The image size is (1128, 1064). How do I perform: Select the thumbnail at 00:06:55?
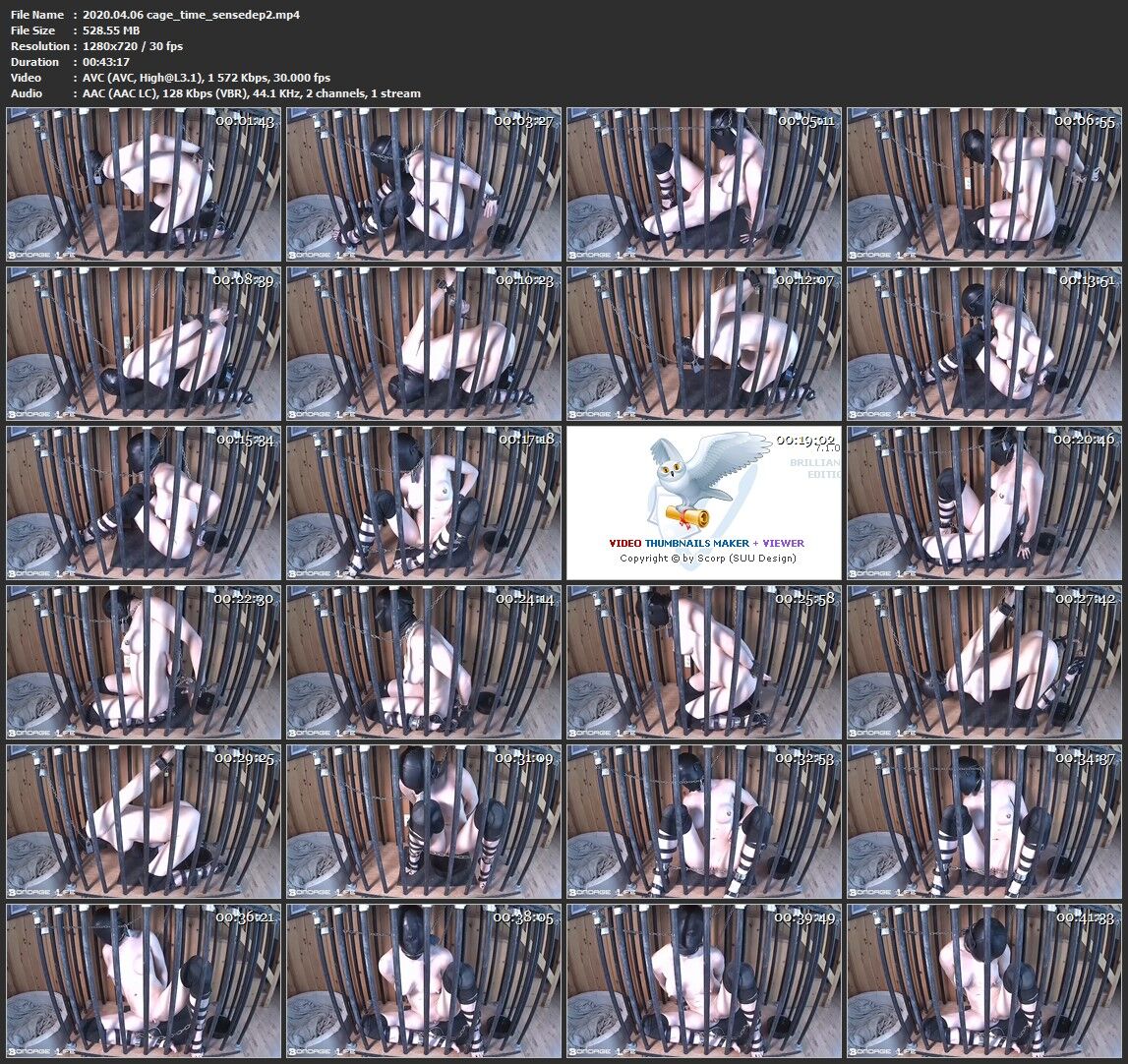983,184
